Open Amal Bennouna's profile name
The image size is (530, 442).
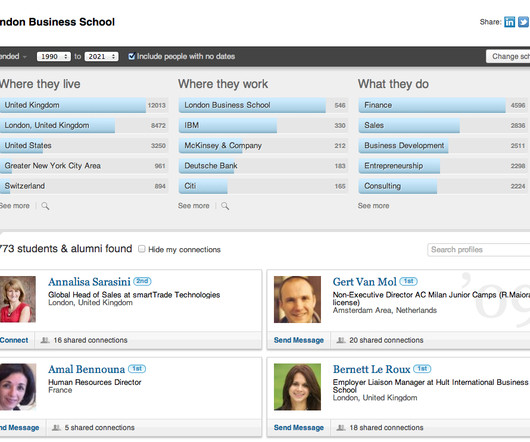[x=87, y=369]
